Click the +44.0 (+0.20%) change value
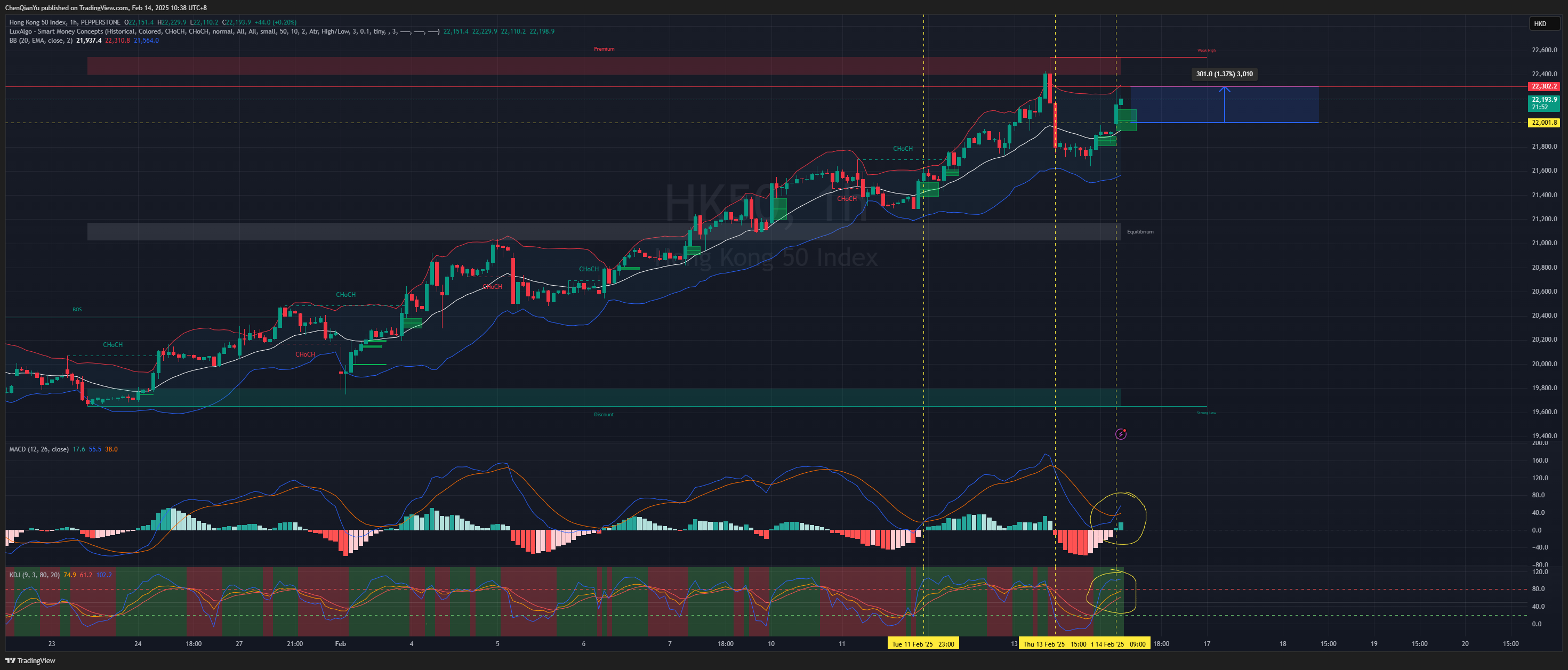1568x670 pixels. [x=275, y=22]
